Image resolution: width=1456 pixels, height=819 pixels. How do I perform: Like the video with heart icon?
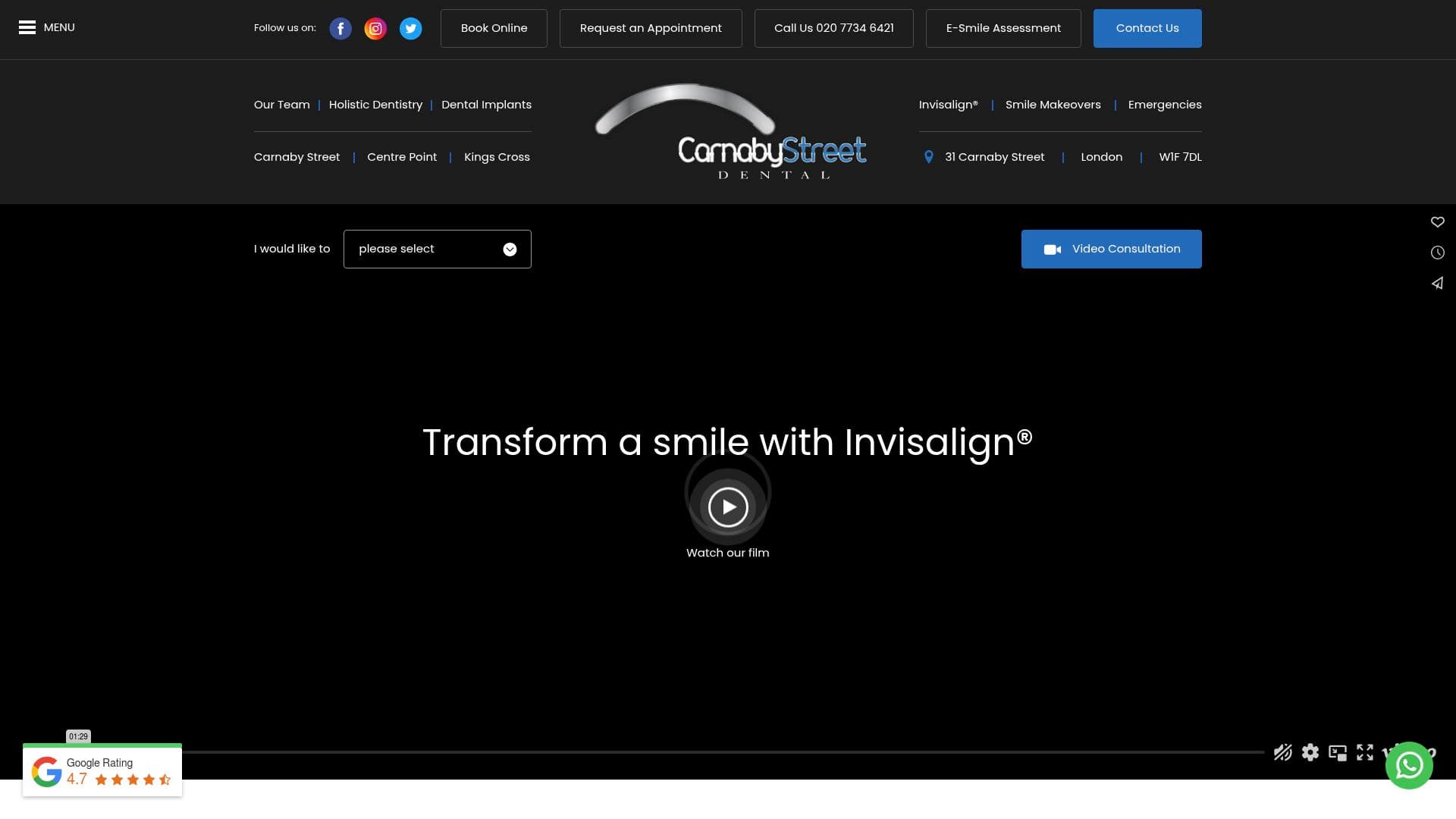[x=1437, y=222]
